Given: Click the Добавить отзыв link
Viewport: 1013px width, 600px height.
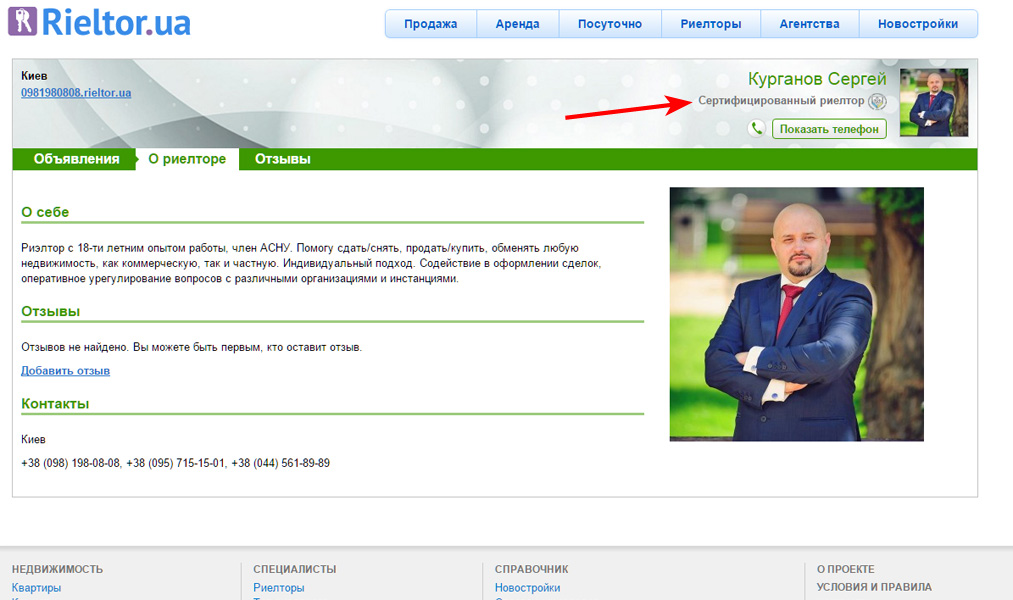Looking at the screenshot, I should click(65, 371).
